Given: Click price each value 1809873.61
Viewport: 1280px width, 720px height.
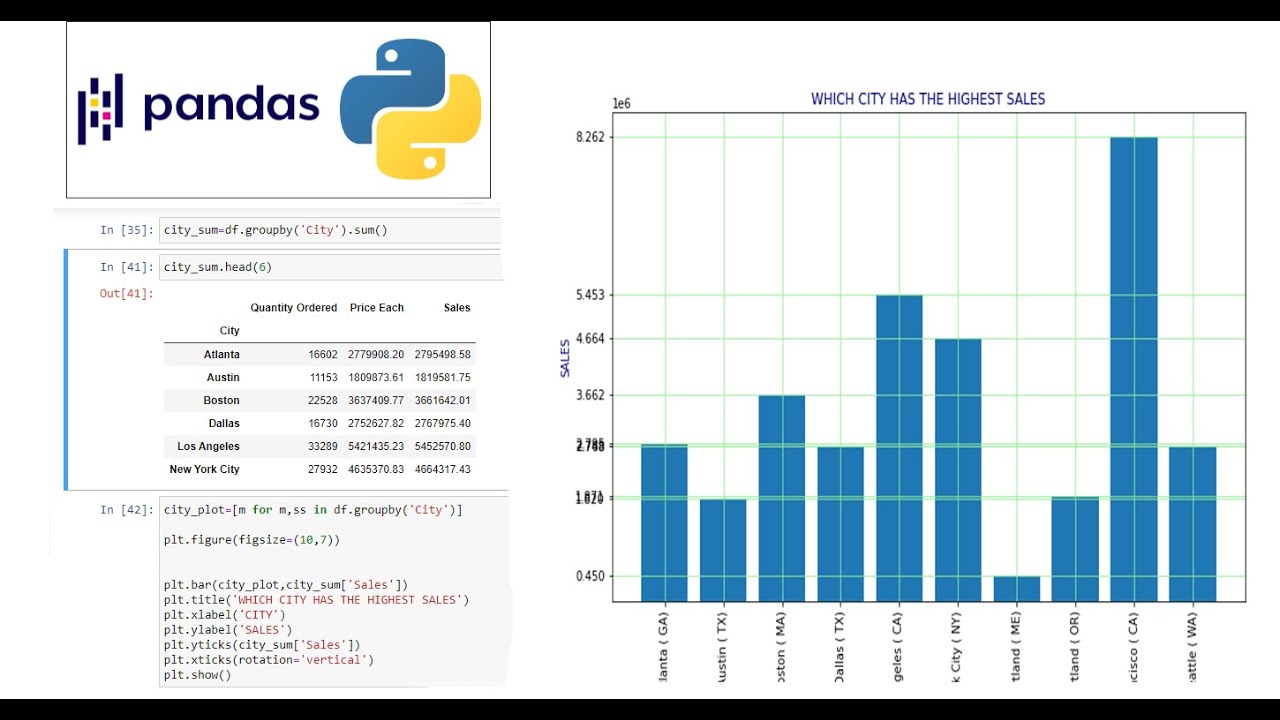Looking at the screenshot, I should point(376,378).
